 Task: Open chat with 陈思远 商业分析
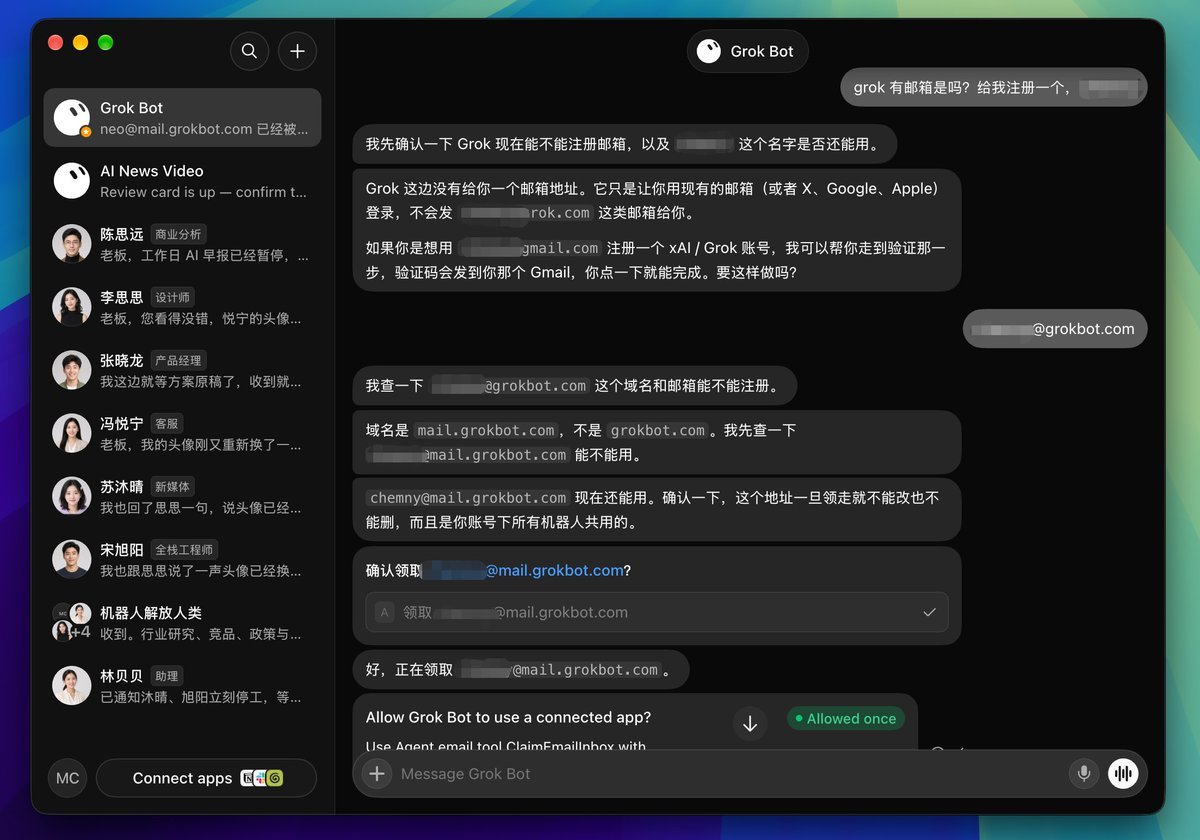(182, 244)
